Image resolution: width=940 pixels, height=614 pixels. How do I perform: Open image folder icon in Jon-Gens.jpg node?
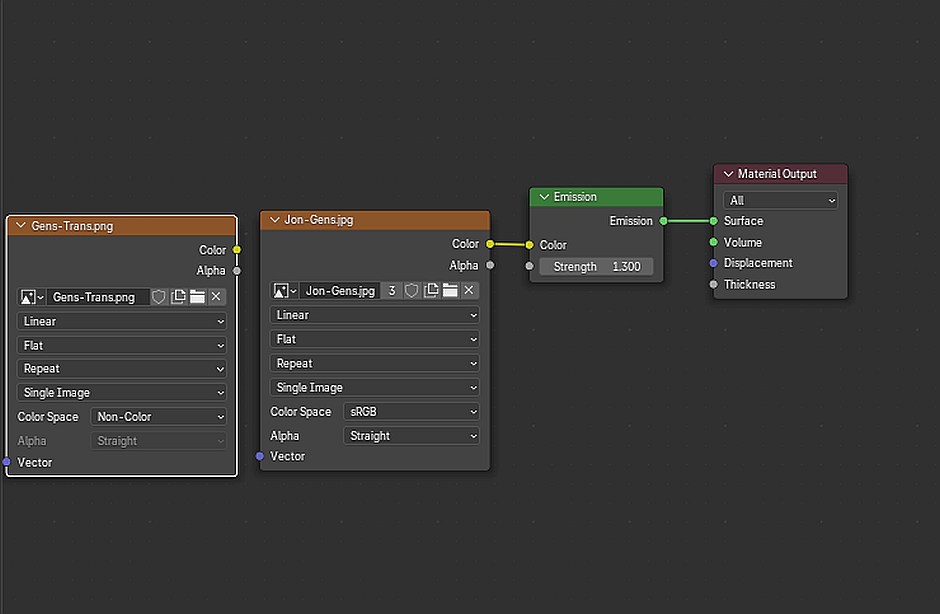(x=450, y=291)
